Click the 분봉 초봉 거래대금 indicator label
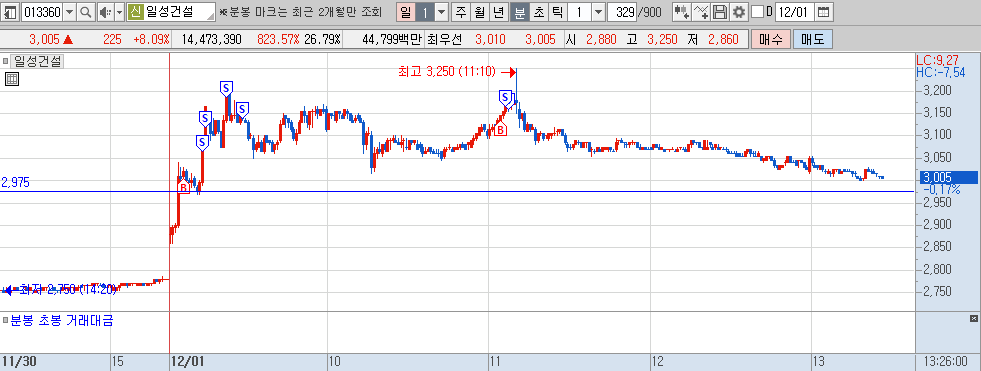The height and width of the screenshot is (371, 981). point(61,321)
